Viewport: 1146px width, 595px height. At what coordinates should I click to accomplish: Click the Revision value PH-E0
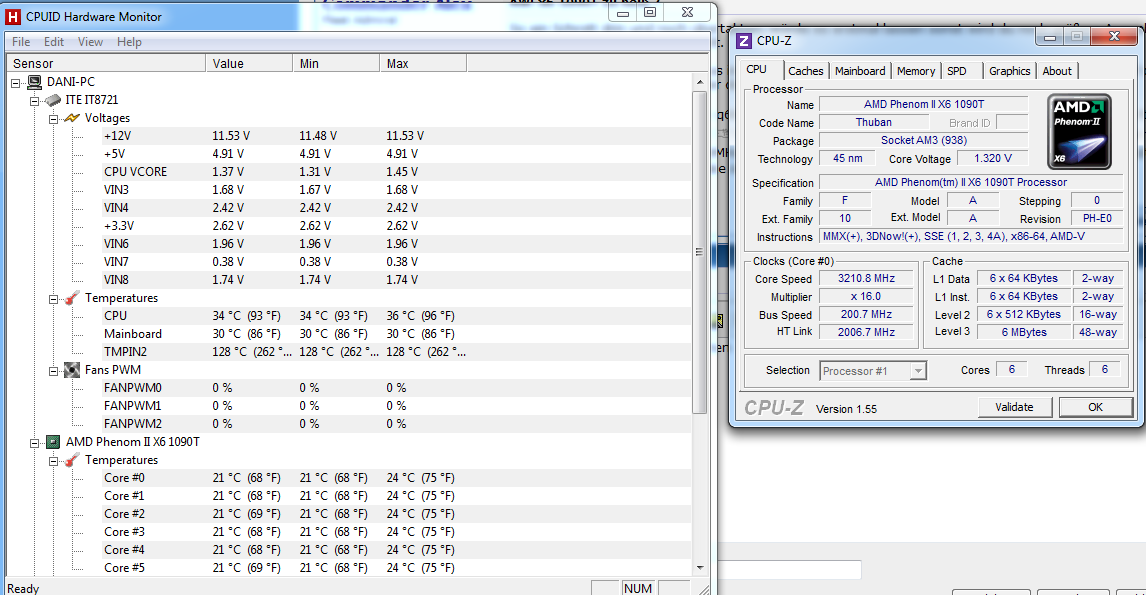[1097, 219]
